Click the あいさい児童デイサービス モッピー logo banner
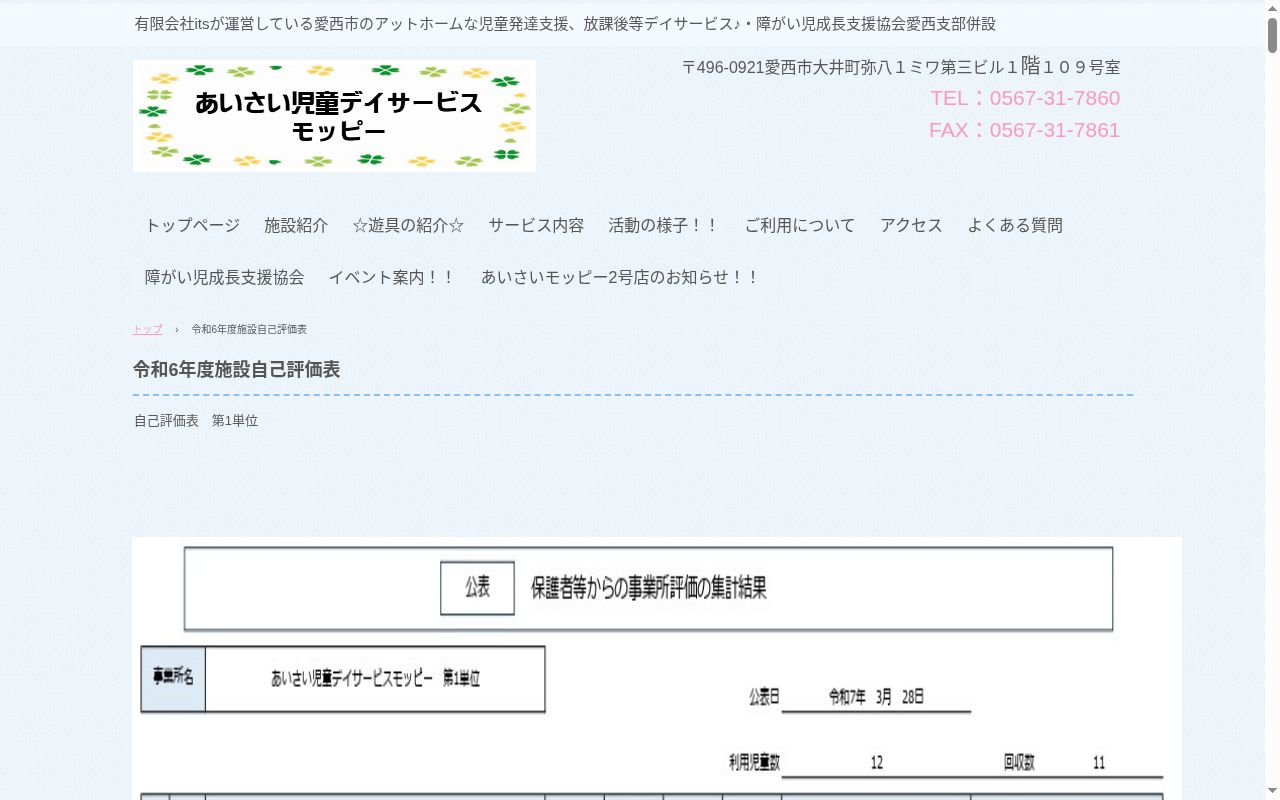Screen dimensions: 1280x800 tap(334, 116)
